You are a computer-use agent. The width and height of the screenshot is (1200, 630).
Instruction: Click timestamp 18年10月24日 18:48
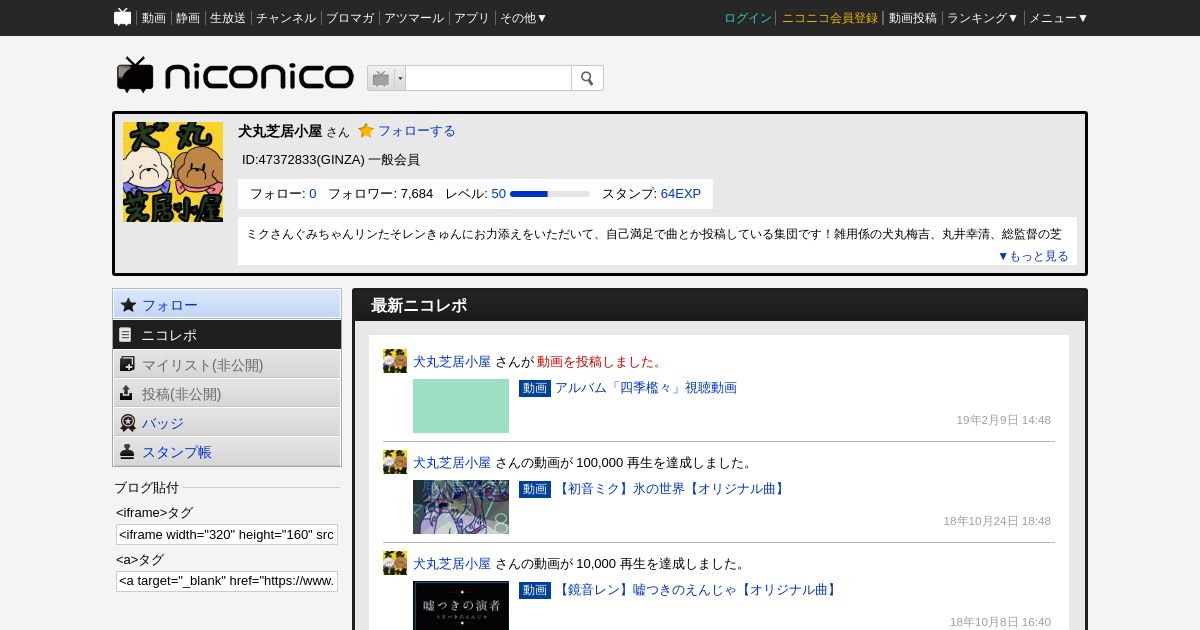point(997,521)
